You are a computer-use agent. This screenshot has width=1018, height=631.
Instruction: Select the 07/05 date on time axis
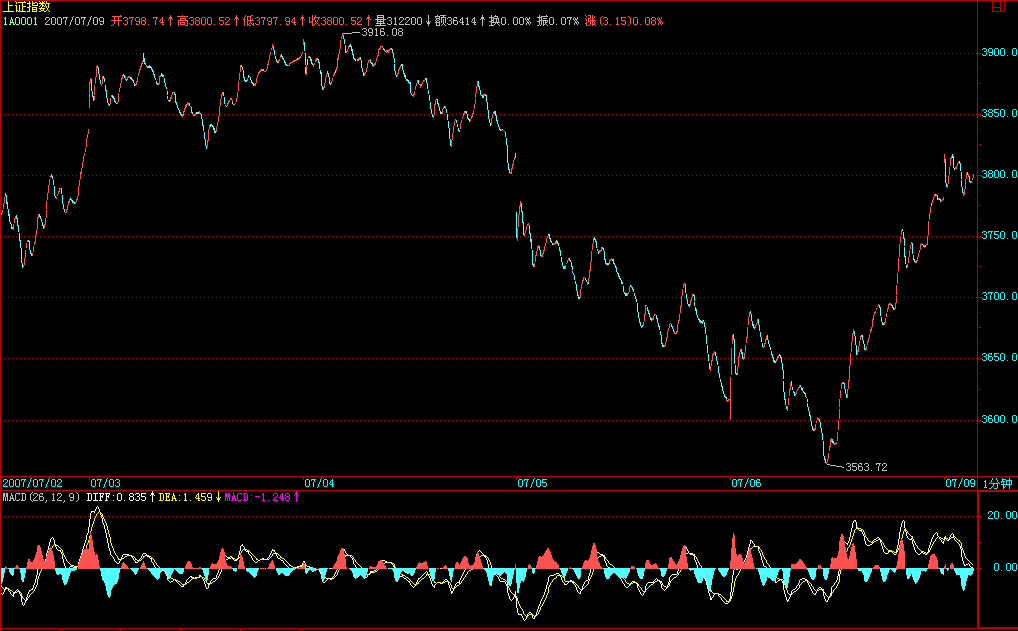[x=532, y=483]
